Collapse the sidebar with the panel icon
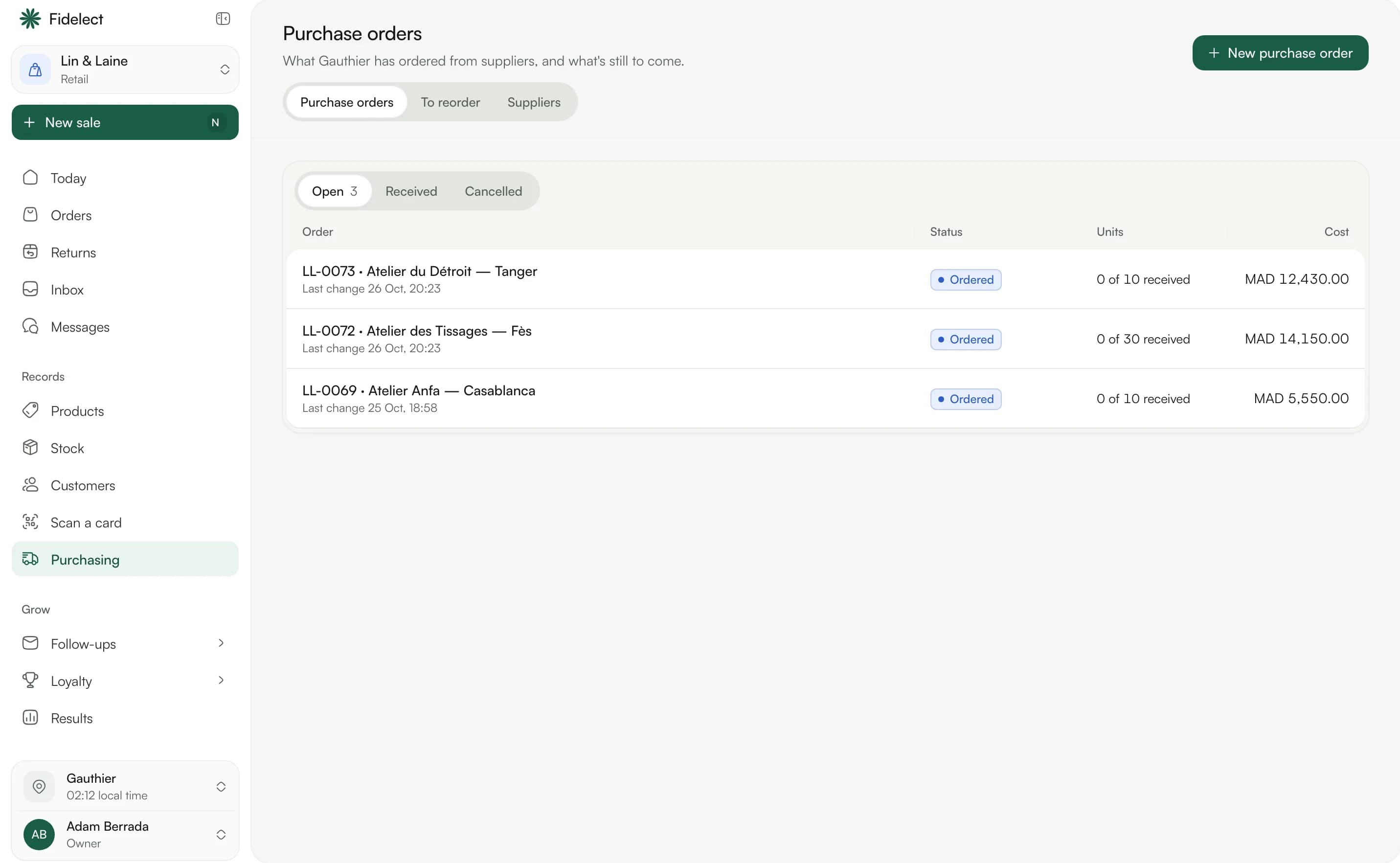1400x863 pixels. (x=223, y=19)
